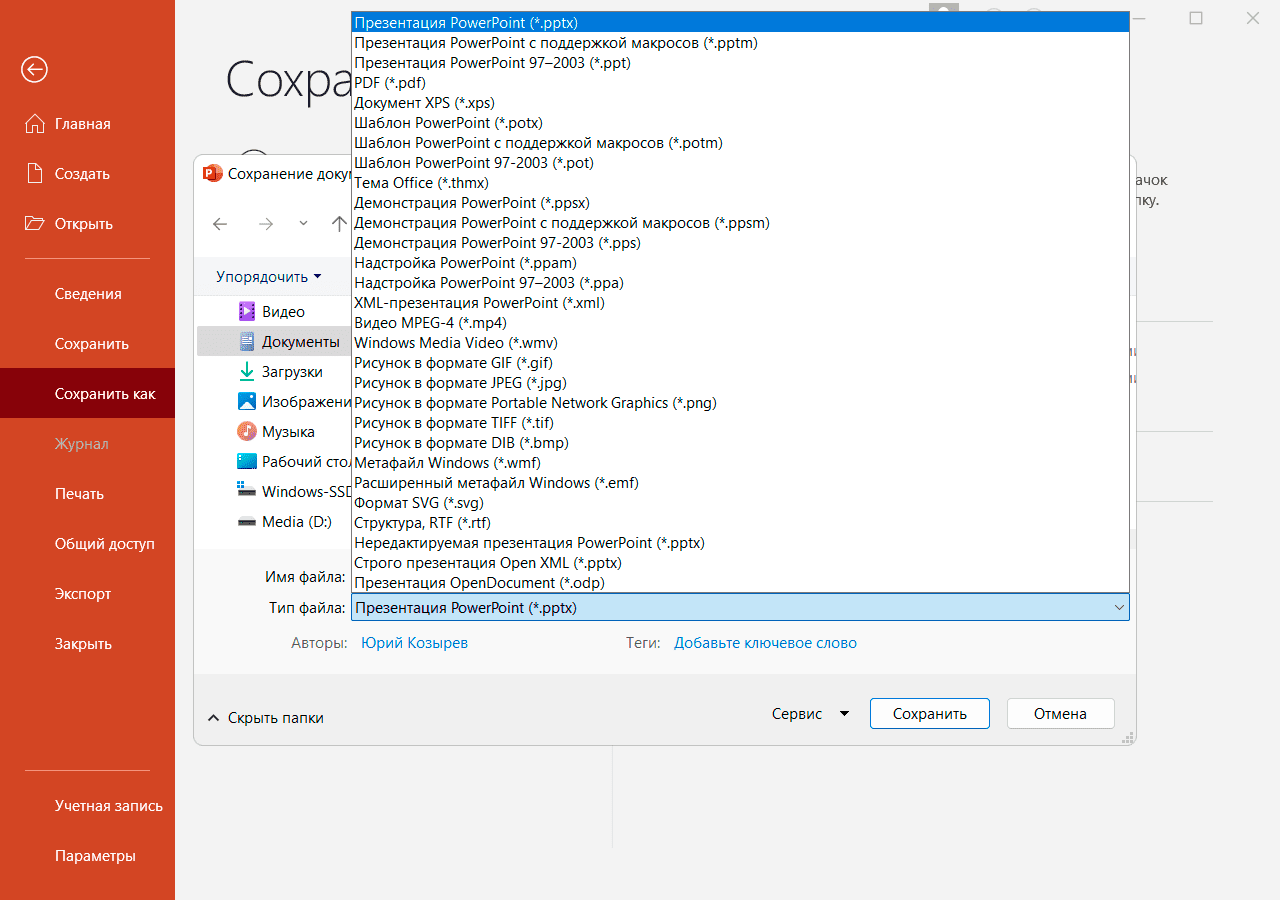Collapse folders with Скрыть папки

tap(265, 717)
